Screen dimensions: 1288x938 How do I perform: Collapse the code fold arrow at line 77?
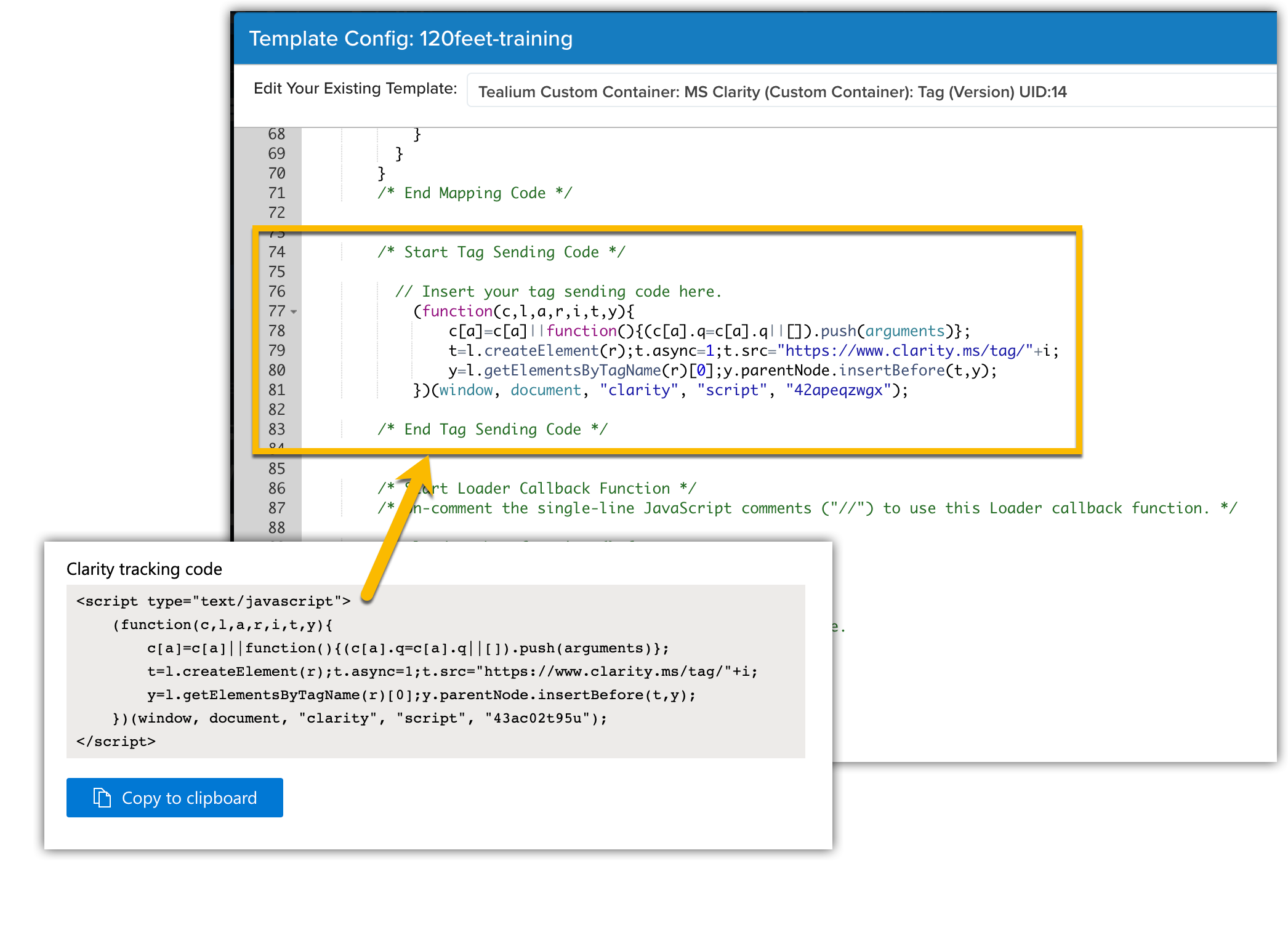point(294,312)
